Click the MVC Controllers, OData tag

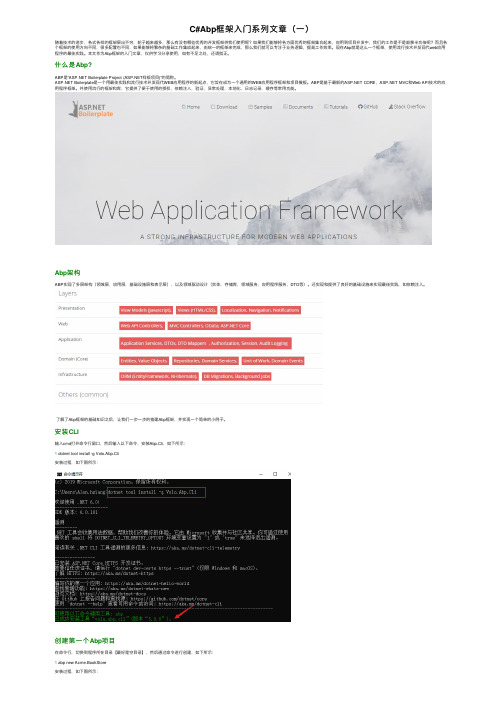coord(209,326)
